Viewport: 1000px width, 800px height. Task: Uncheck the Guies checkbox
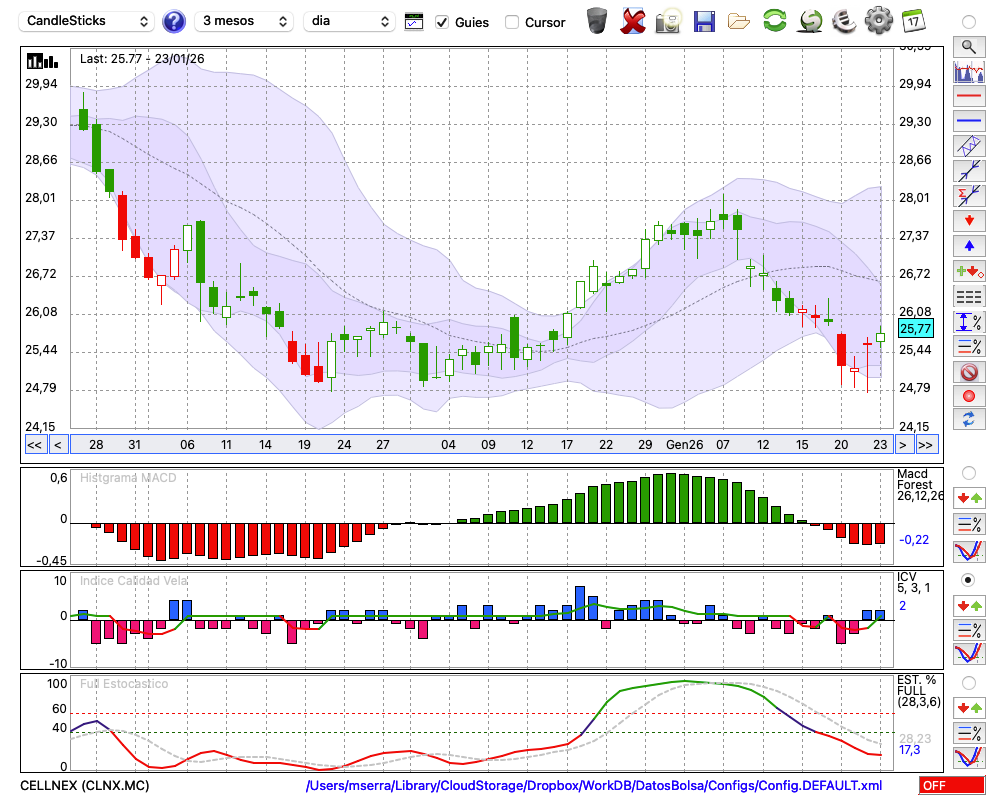tap(442, 22)
